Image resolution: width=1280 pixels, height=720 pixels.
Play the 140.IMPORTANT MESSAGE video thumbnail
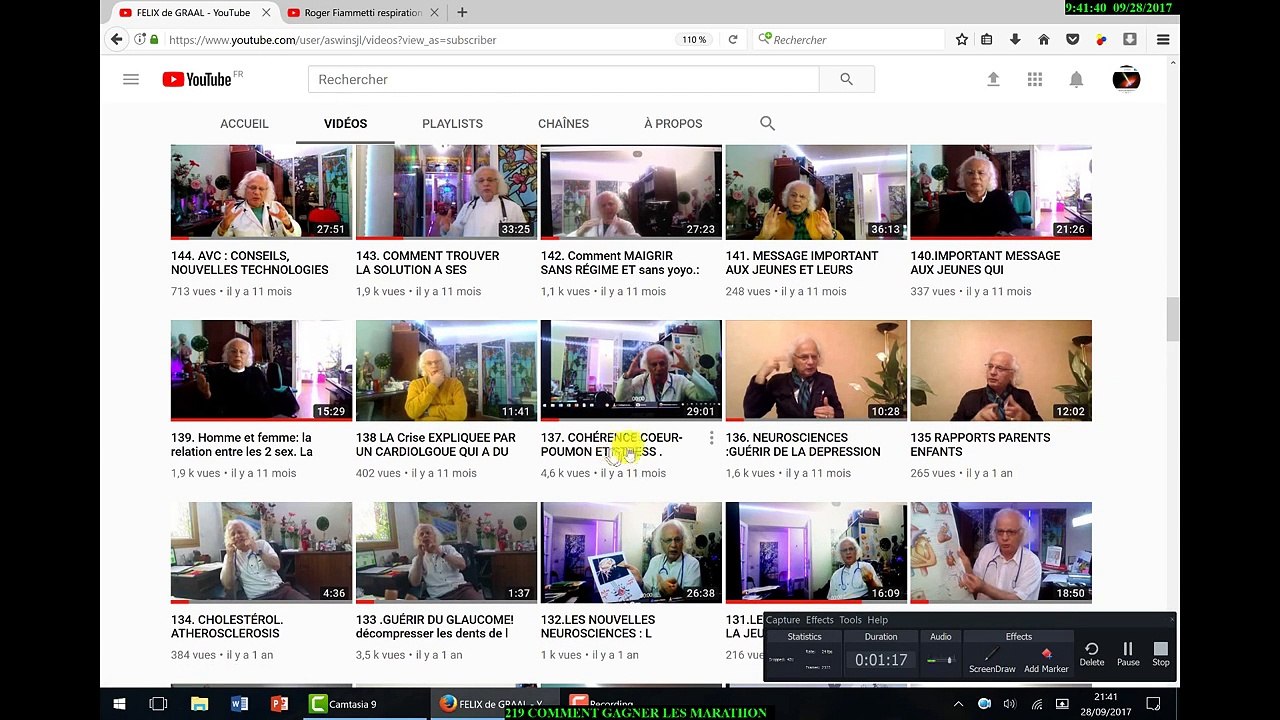click(1001, 192)
